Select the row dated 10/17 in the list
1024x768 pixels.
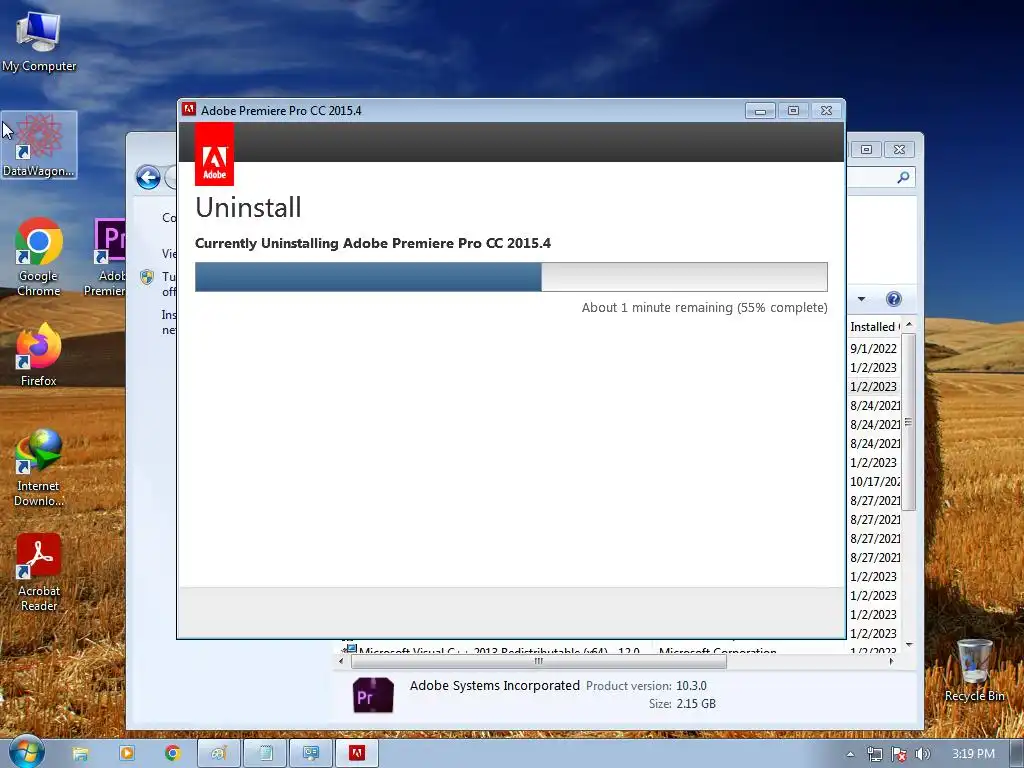coord(874,481)
